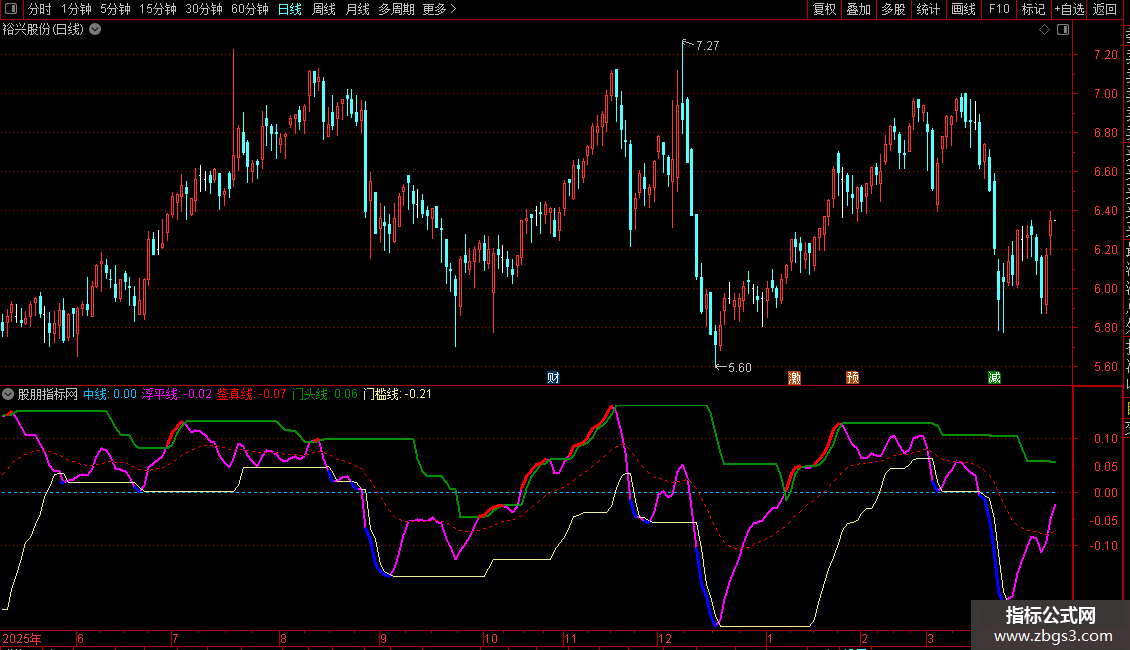This screenshot has height=650, width=1130.
Task: Open the 画线 drawing tools
Action: click(x=963, y=10)
